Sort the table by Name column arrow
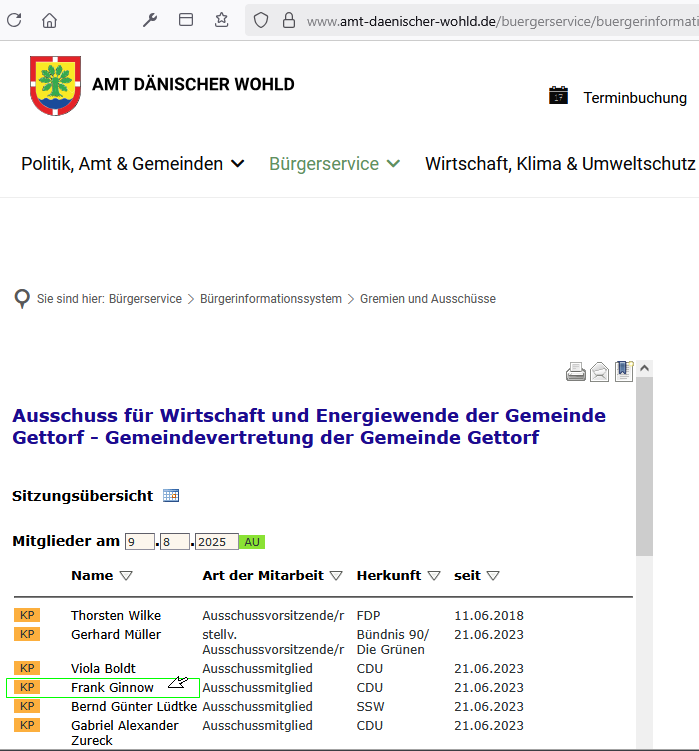The image size is (699, 751). coord(126,576)
